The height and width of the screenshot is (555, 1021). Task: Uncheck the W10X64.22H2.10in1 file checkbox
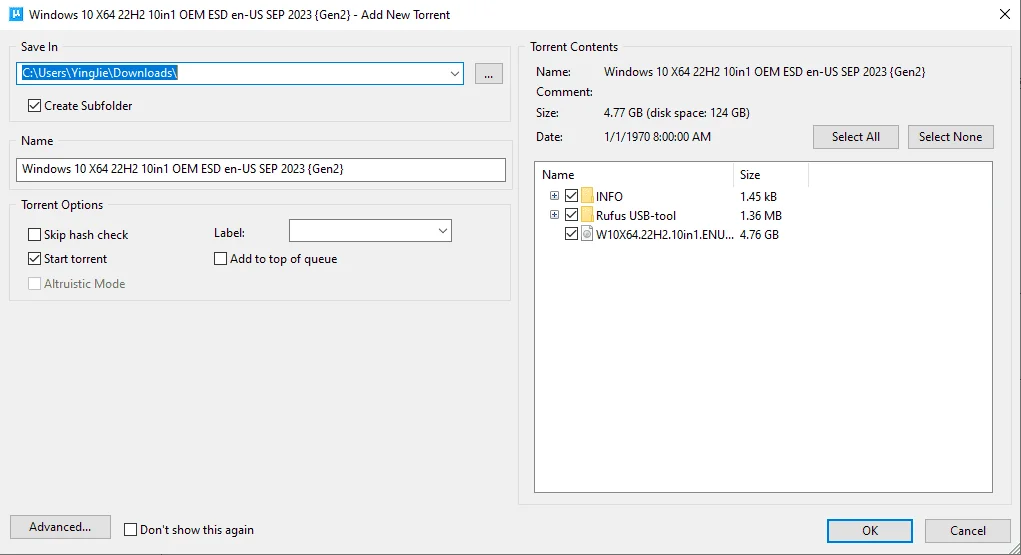pos(571,233)
